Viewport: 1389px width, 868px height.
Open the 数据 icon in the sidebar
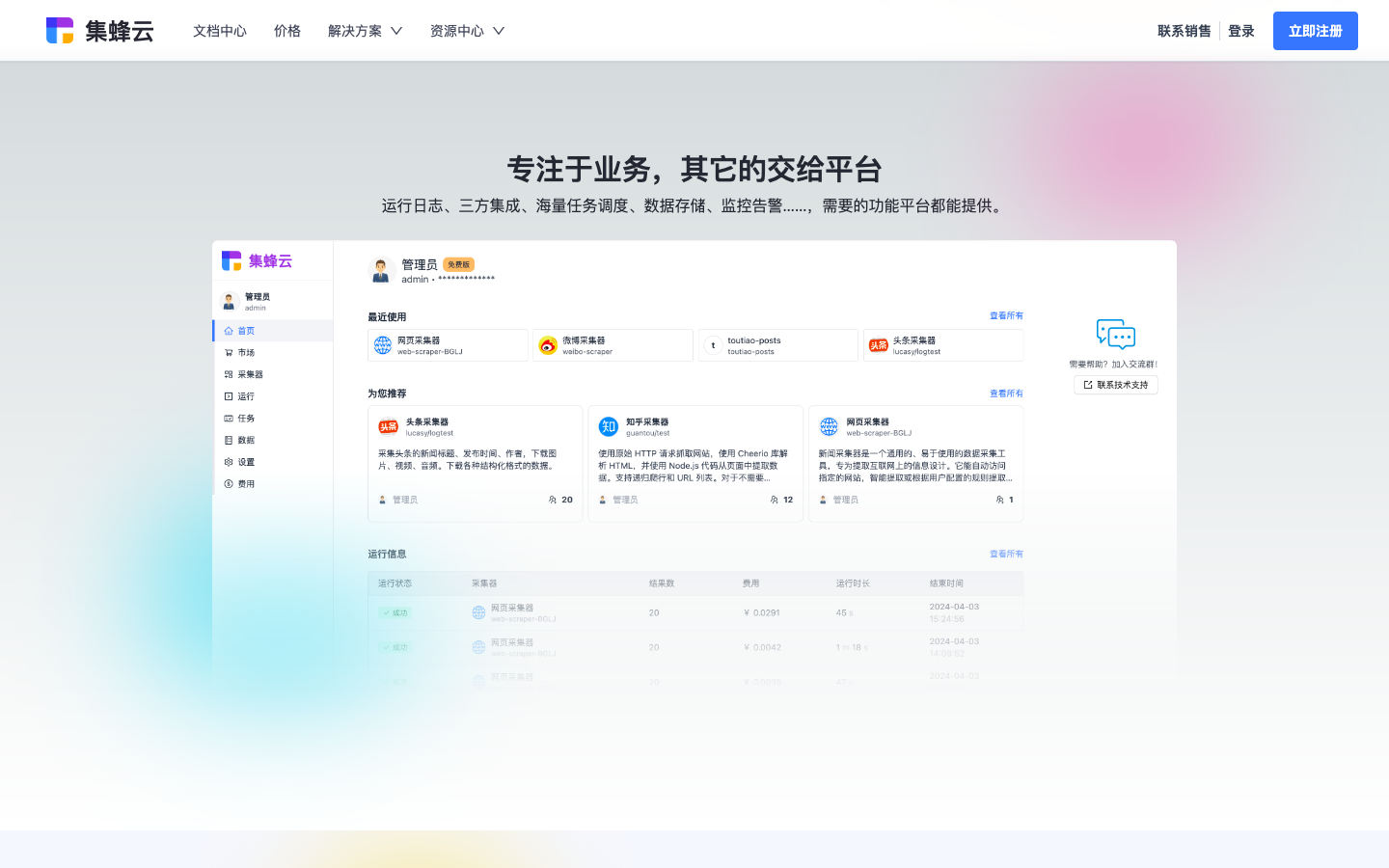[229, 440]
